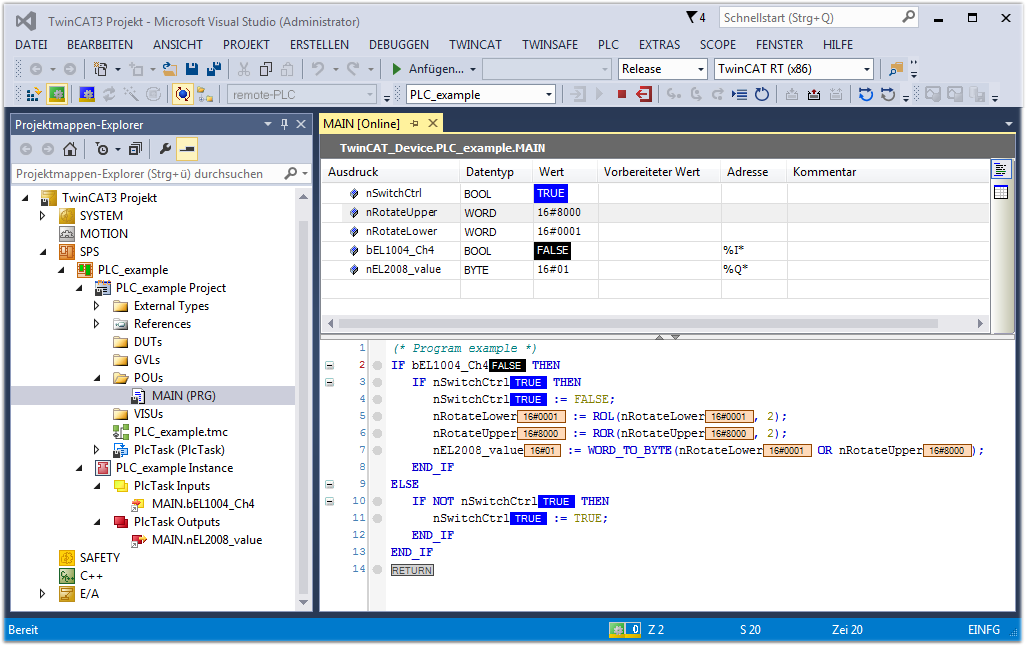
Task: Click the Collapse All icon in explorer toolbar
Action: [135, 149]
